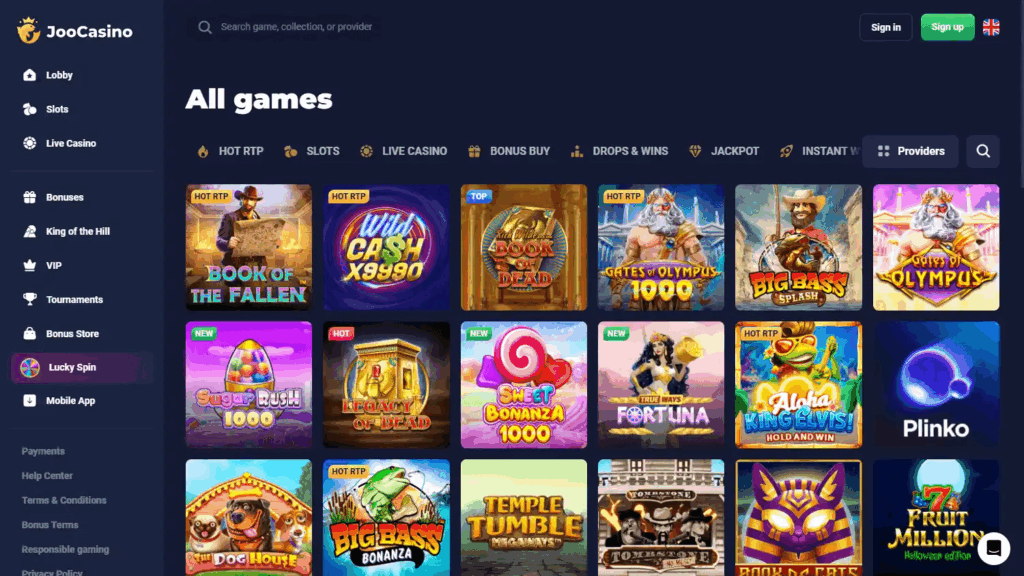Open the UK flag language selector
This screenshot has width=1024, height=576.
pos(991,27)
